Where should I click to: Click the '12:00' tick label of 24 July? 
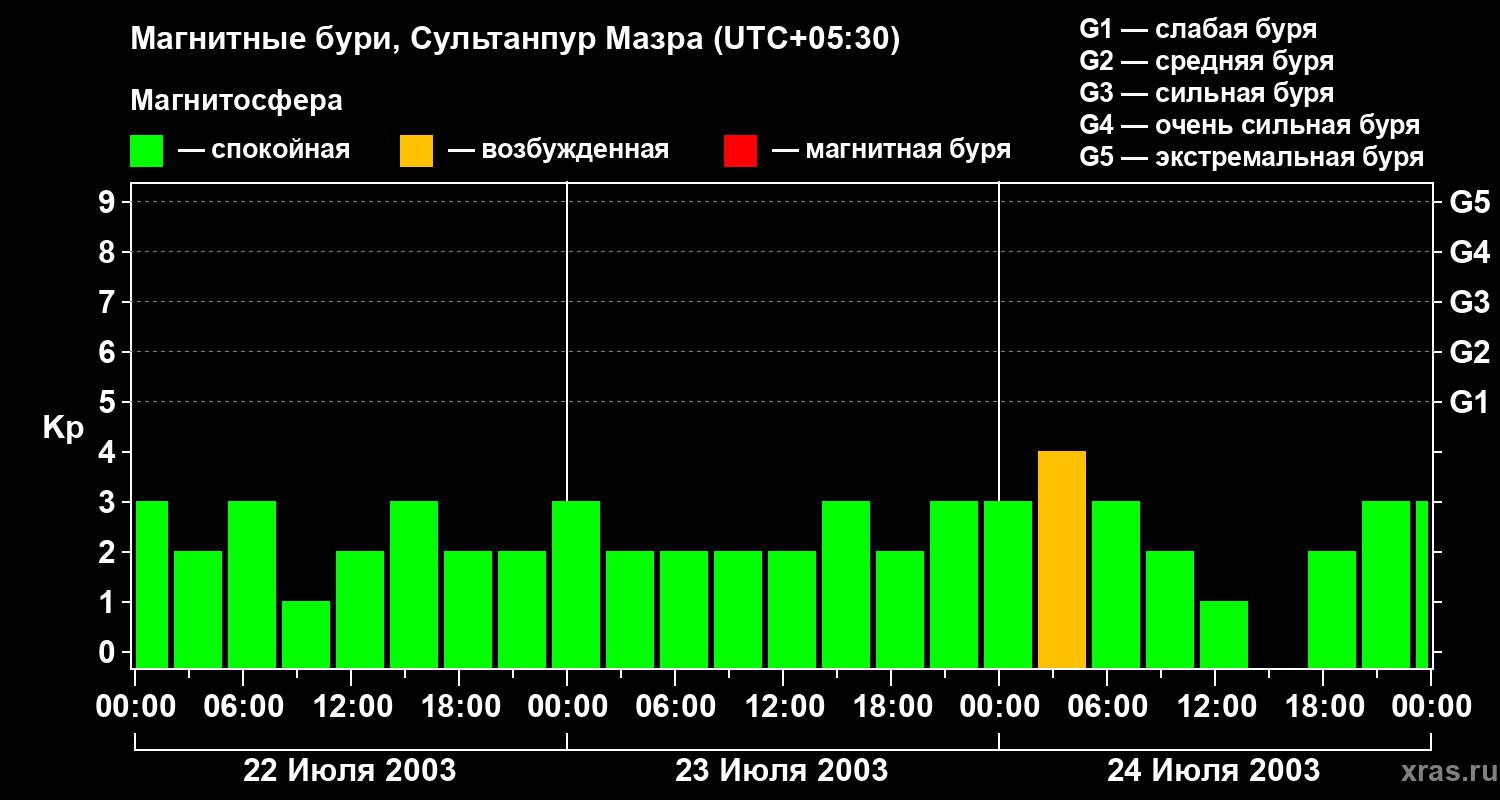(x=1215, y=707)
